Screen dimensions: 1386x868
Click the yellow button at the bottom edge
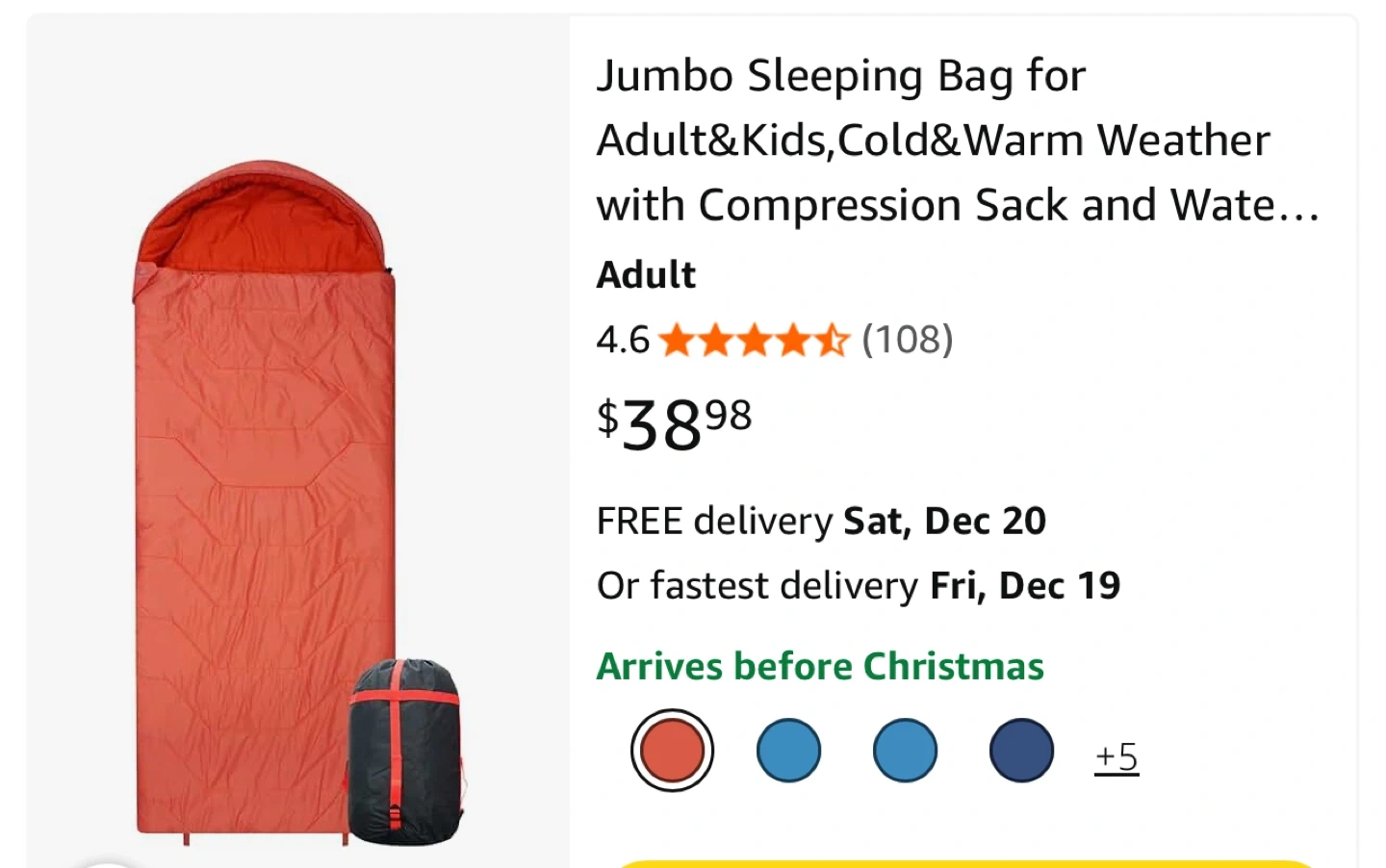click(963, 863)
